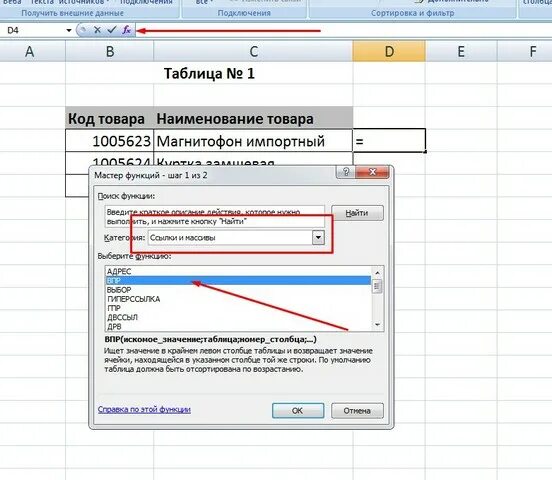552x480 pixels.
Task: Open the Категория dropdown arrow
Action: click(318, 238)
